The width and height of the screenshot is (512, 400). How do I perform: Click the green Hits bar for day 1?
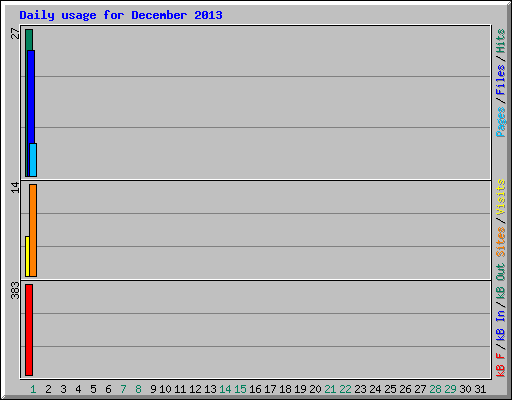tap(28, 103)
